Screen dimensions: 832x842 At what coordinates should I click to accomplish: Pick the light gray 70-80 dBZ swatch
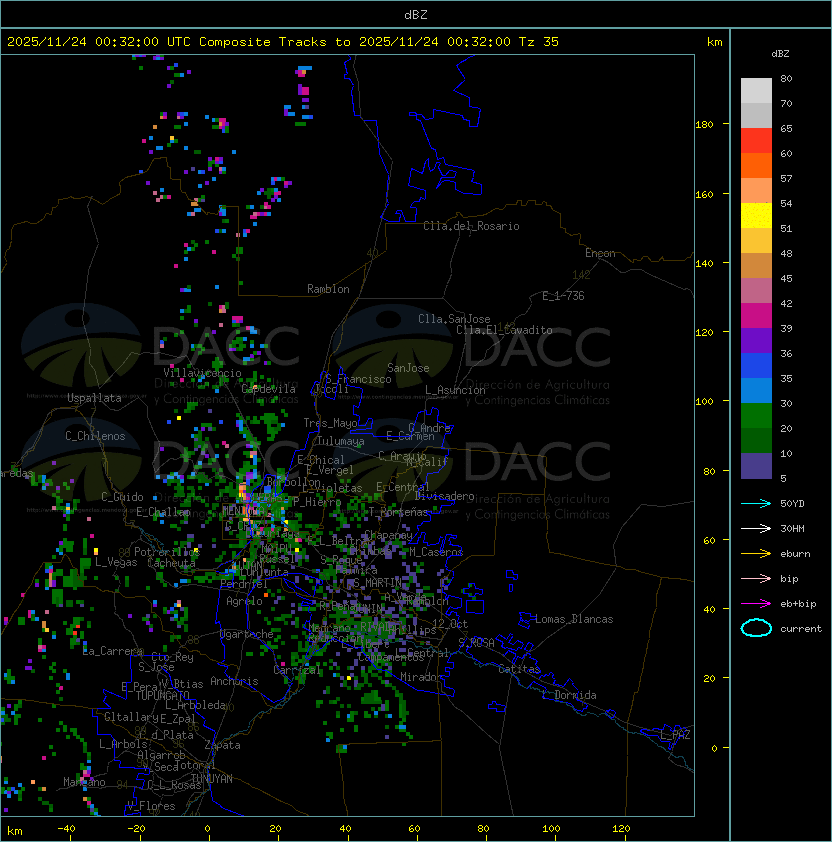click(756, 91)
